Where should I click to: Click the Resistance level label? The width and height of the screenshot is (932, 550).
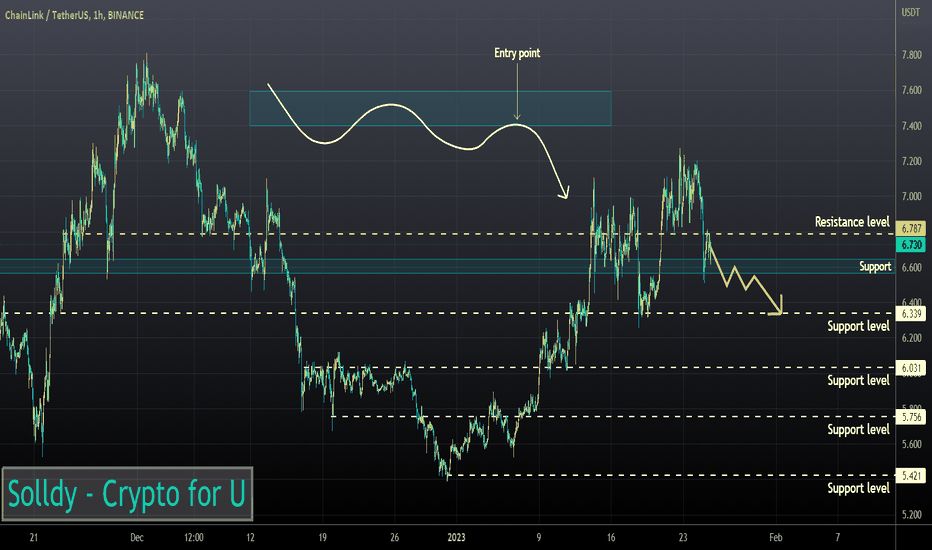pos(852,222)
